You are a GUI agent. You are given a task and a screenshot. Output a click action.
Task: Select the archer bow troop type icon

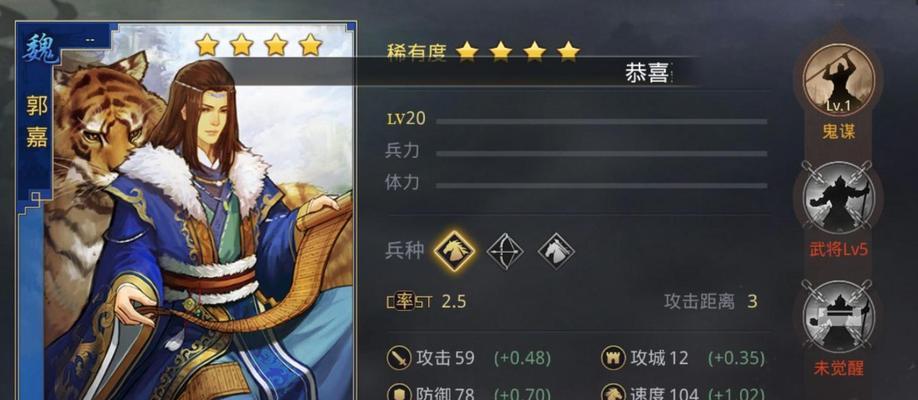click(x=505, y=252)
